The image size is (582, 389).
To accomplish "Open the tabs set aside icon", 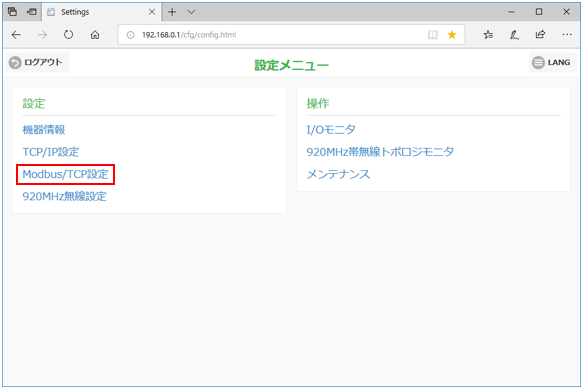I will (12, 12).
